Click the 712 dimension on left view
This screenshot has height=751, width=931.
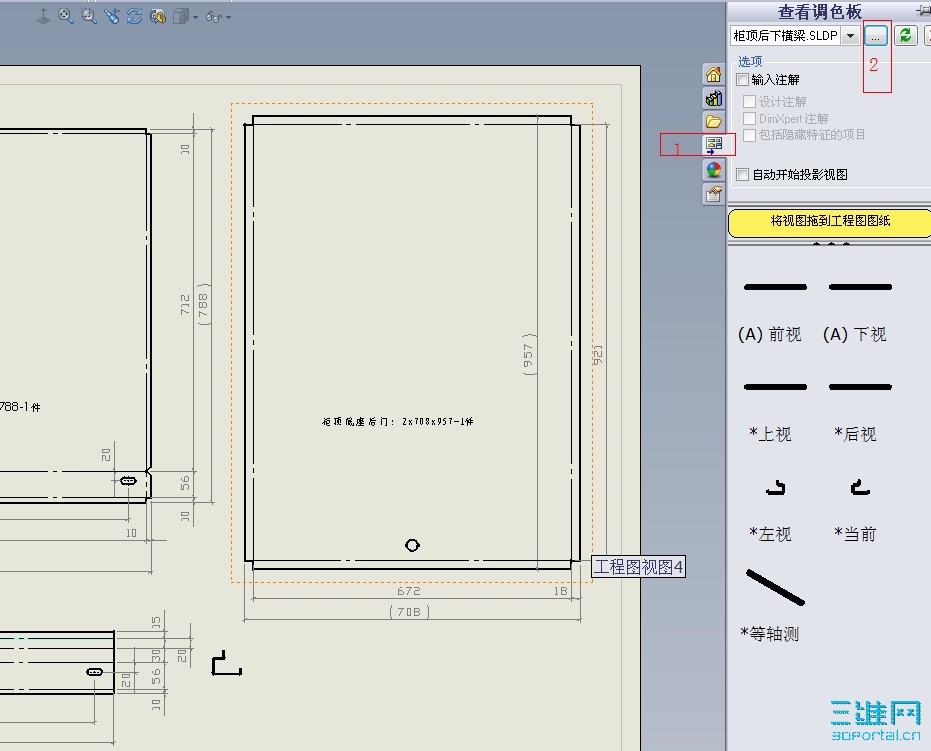(185, 305)
